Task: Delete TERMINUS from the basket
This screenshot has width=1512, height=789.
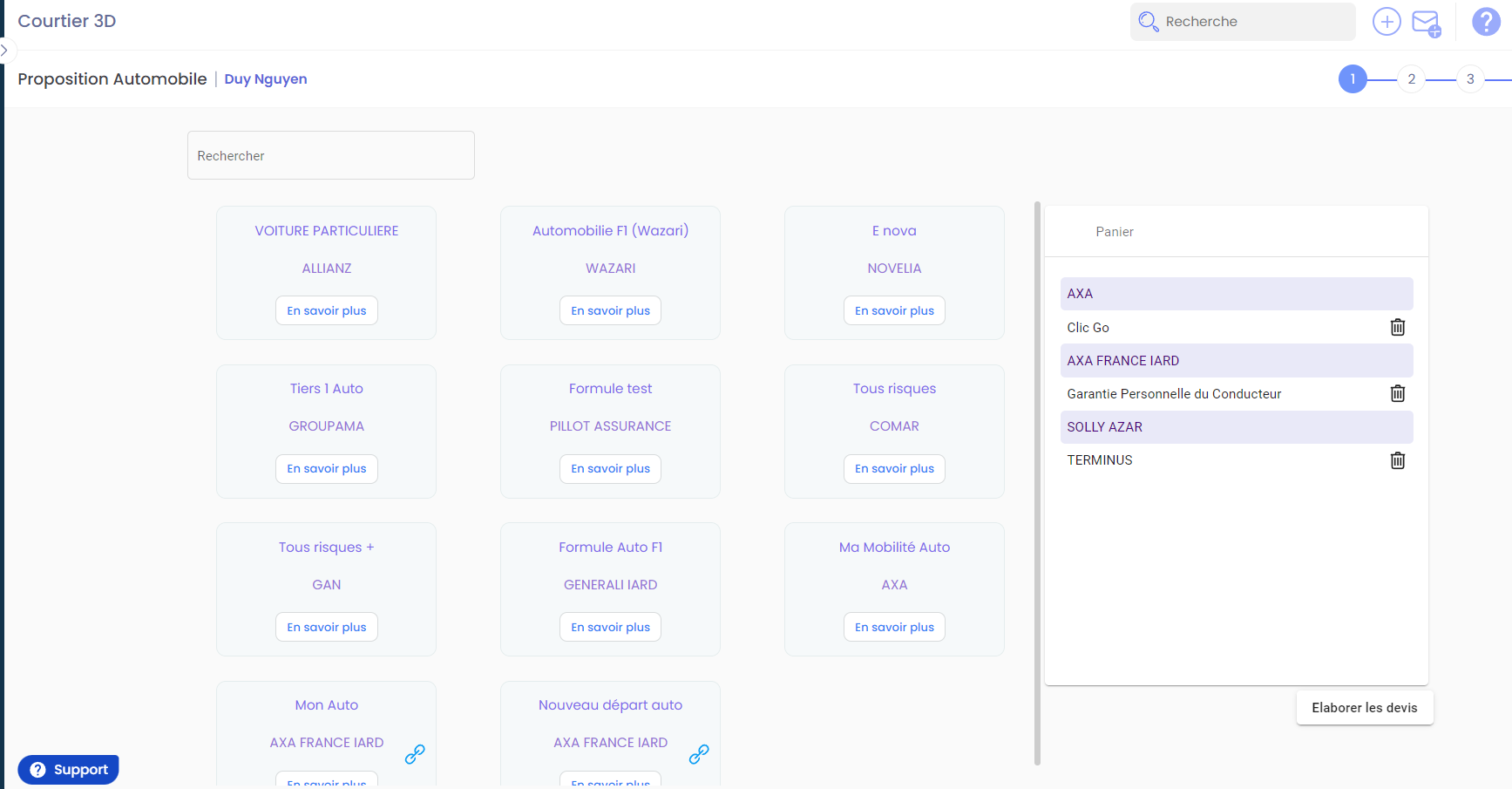Action: [x=1398, y=460]
